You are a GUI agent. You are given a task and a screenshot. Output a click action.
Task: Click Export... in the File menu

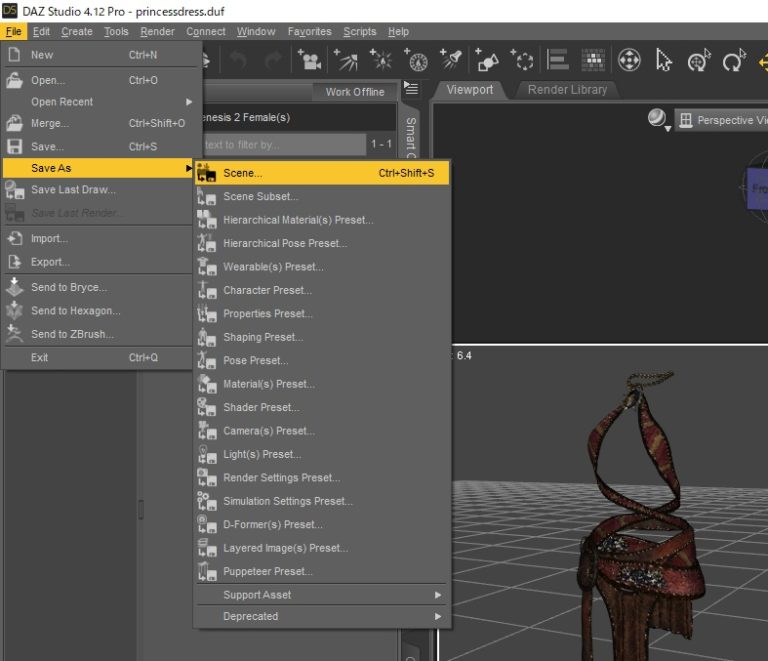coord(50,262)
